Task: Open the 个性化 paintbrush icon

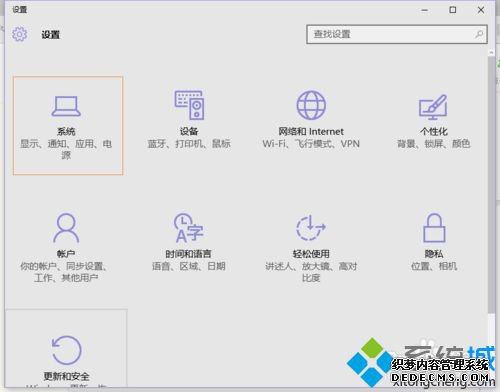Action: (x=433, y=107)
